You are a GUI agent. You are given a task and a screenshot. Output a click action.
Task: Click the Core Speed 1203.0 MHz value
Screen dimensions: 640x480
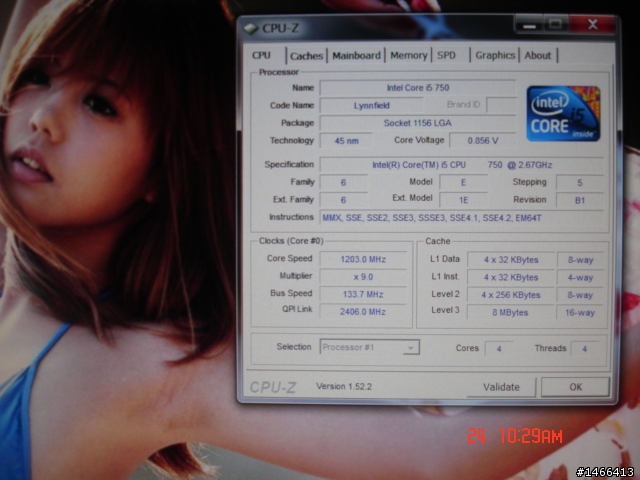point(363,259)
